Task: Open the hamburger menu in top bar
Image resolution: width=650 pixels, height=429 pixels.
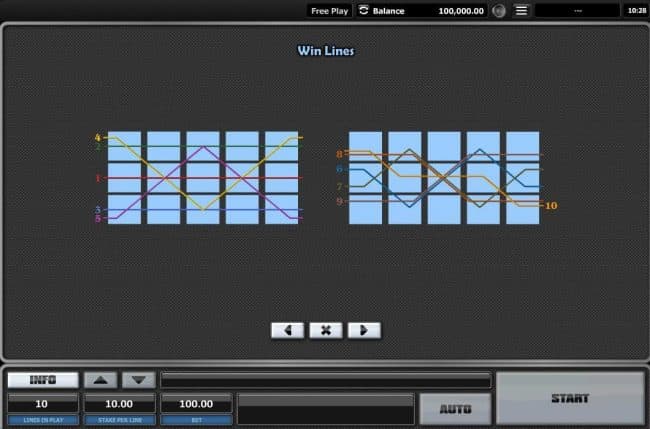Action: [521, 11]
